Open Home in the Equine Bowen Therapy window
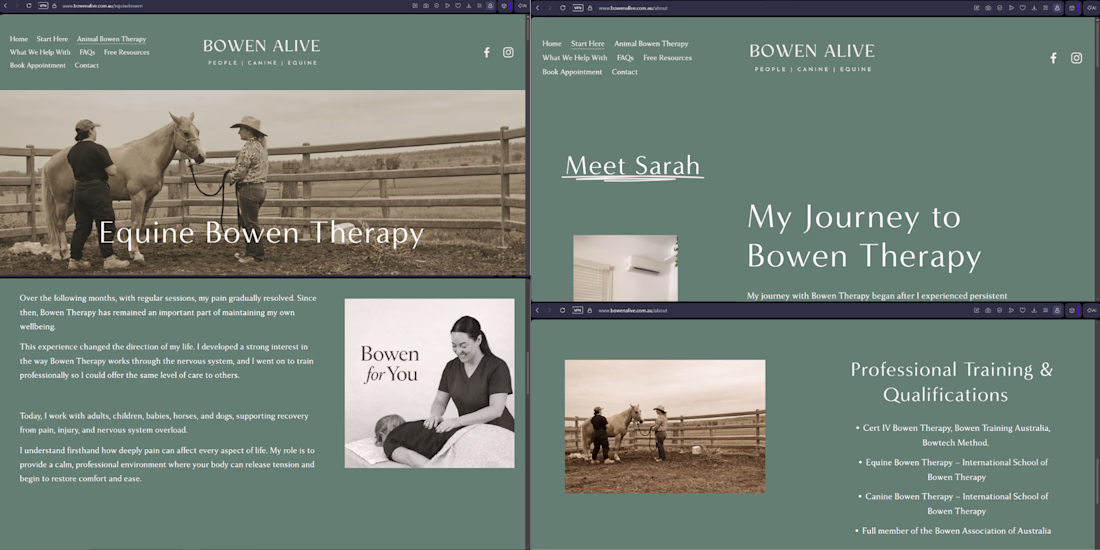Viewport: 1100px width, 550px height. pos(19,39)
